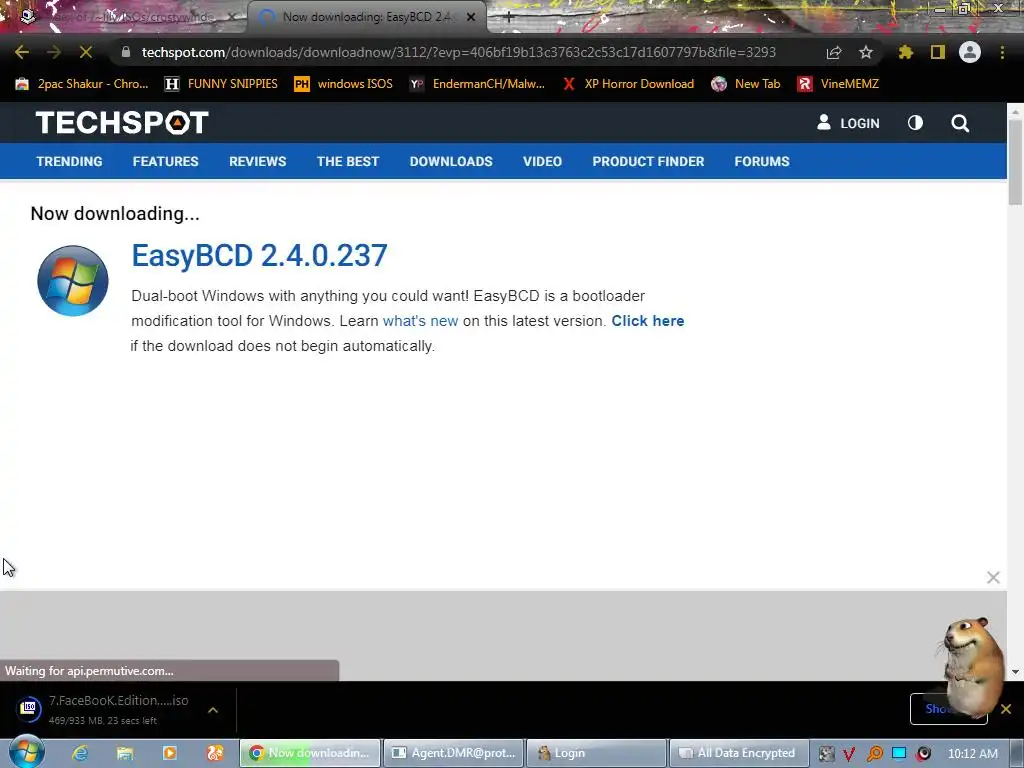This screenshot has height=768, width=1024.
Task: Click the Show all downloads button
Action: click(x=948, y=709)
